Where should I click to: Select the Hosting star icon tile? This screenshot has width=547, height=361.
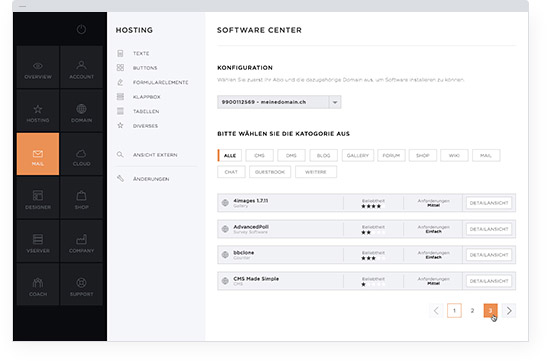pos(38,111)
